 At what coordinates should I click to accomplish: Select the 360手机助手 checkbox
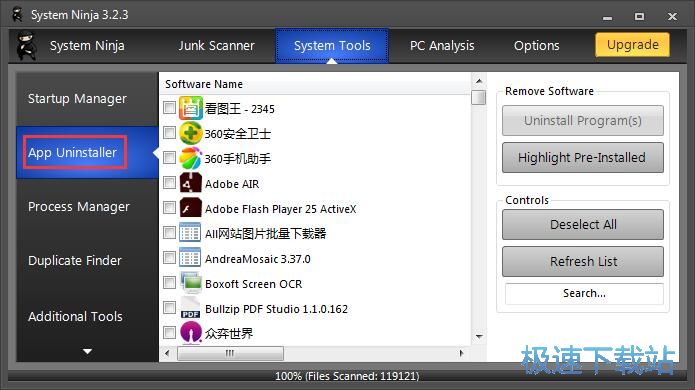pyautogui.click(x=169, y=157)
